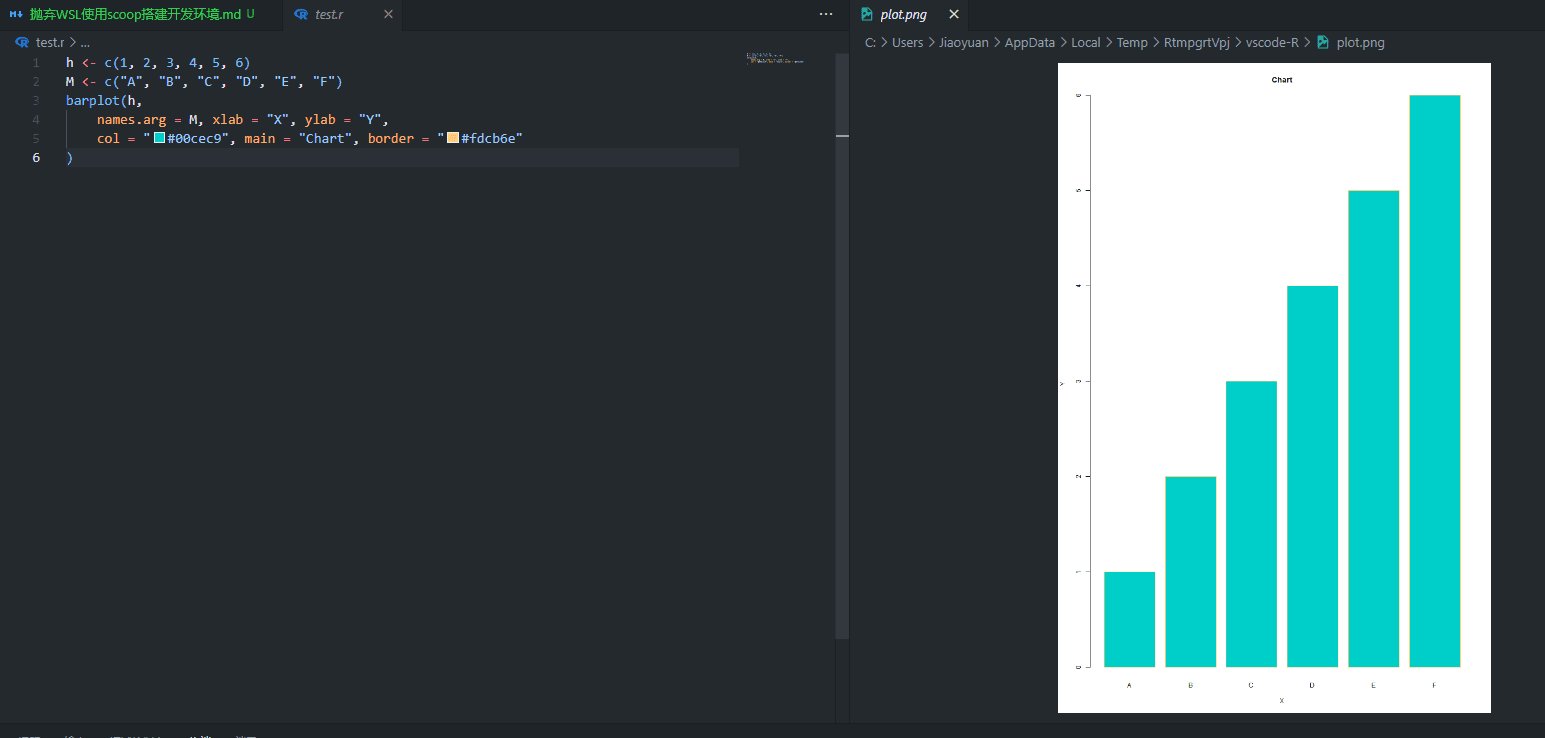Click bar A in the plot preview
The width and height of the screenshot is (1545, 738).
pos(1129,619)
